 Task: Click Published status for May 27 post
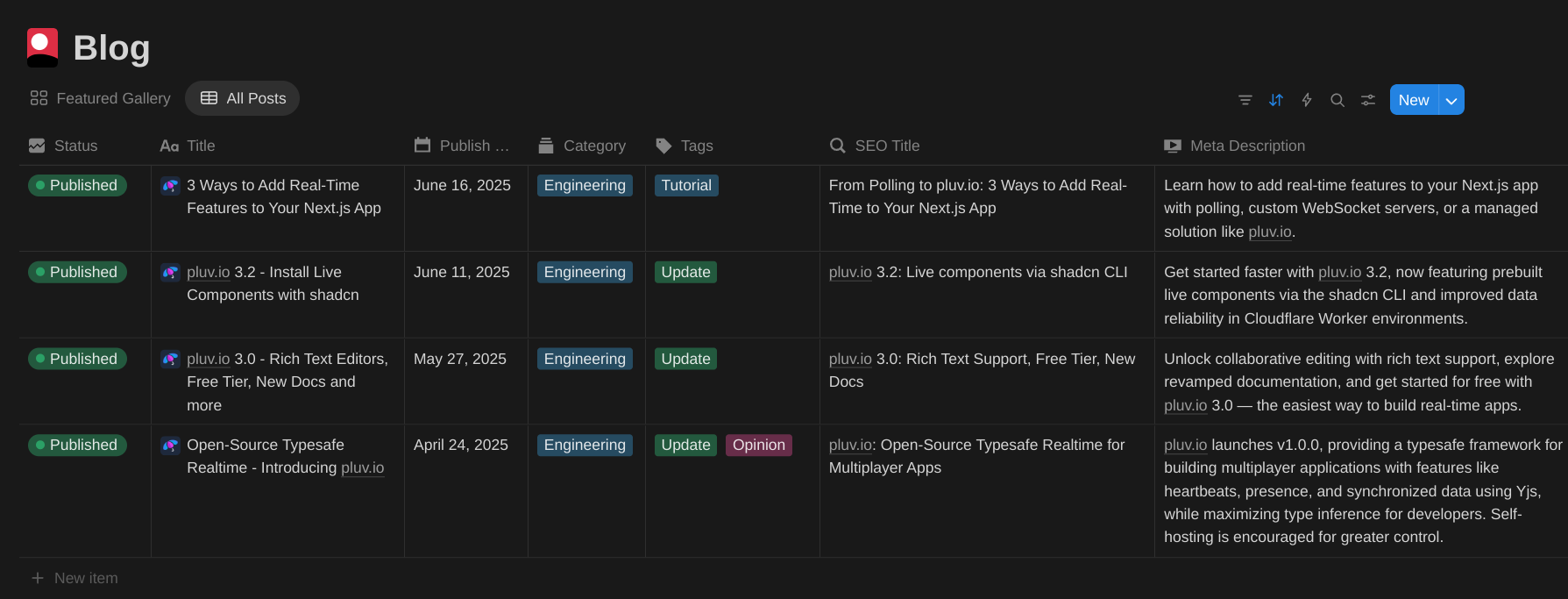tap(77, 359)
